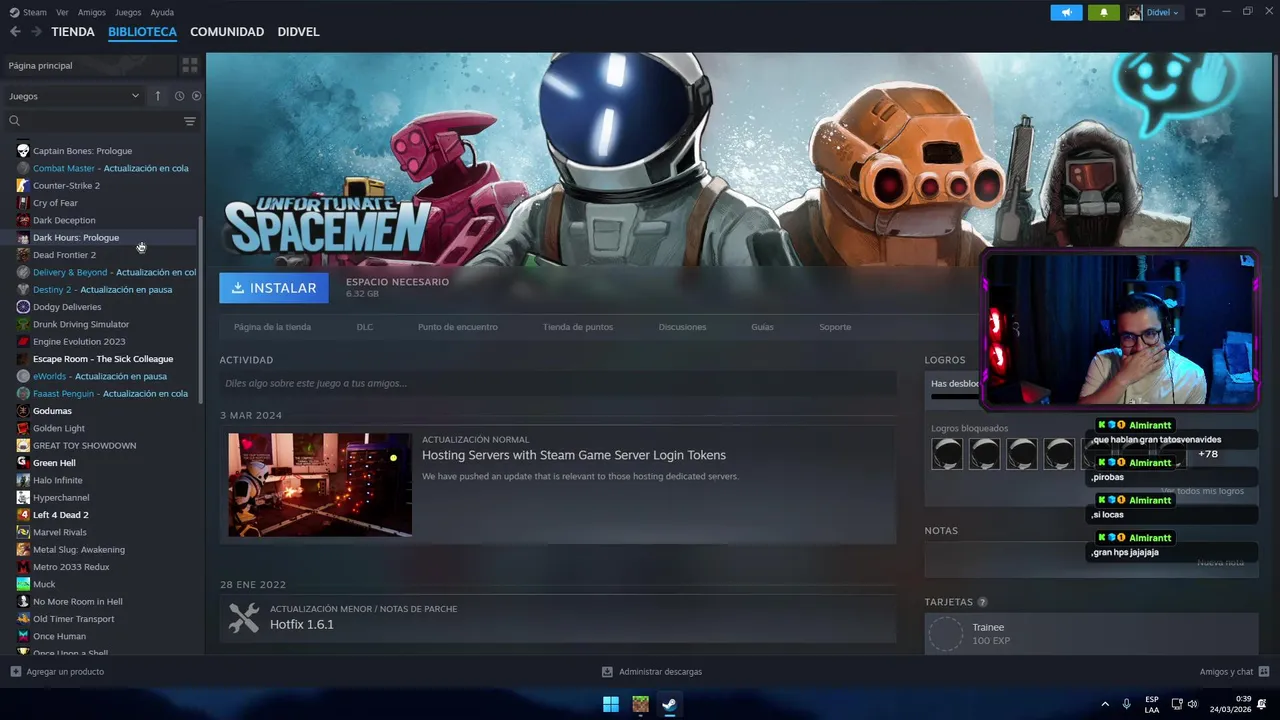
Task: Open the Minecraft taskbar icon
Action: coord(640,704)
